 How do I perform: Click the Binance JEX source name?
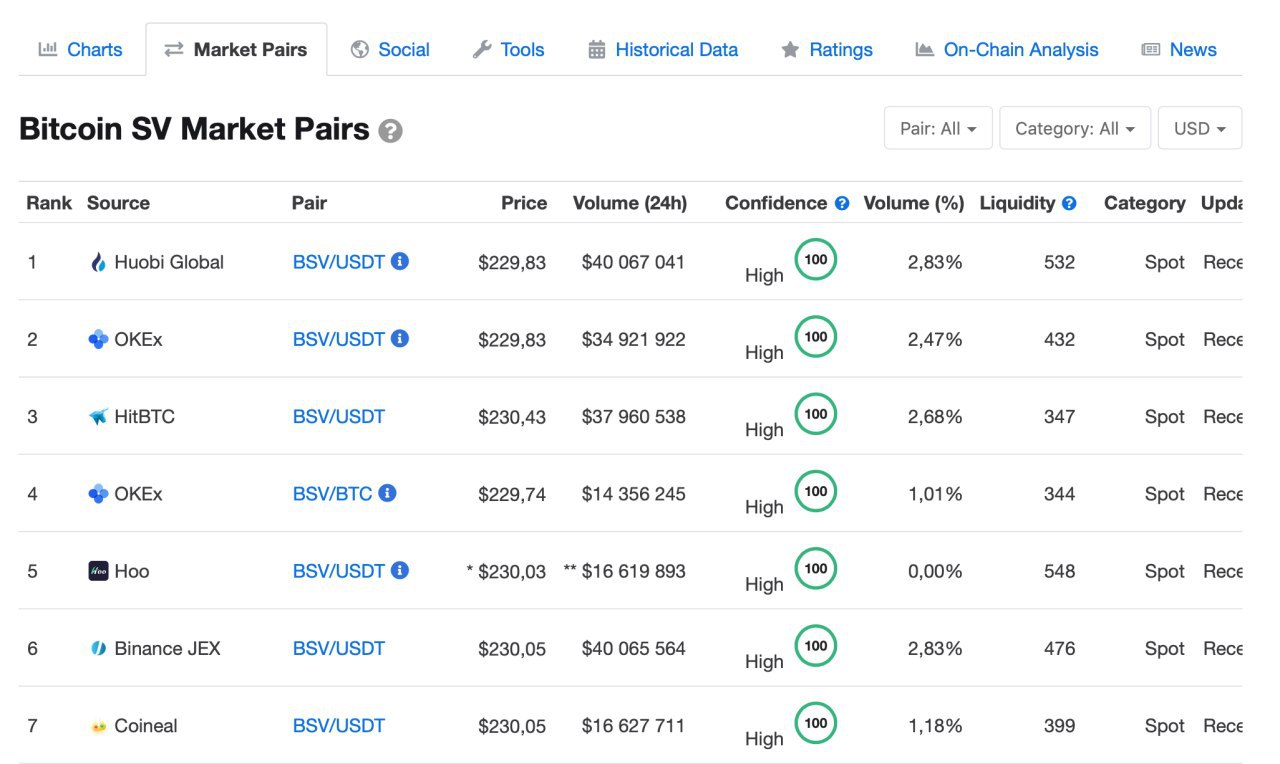(x=168, y=648)
